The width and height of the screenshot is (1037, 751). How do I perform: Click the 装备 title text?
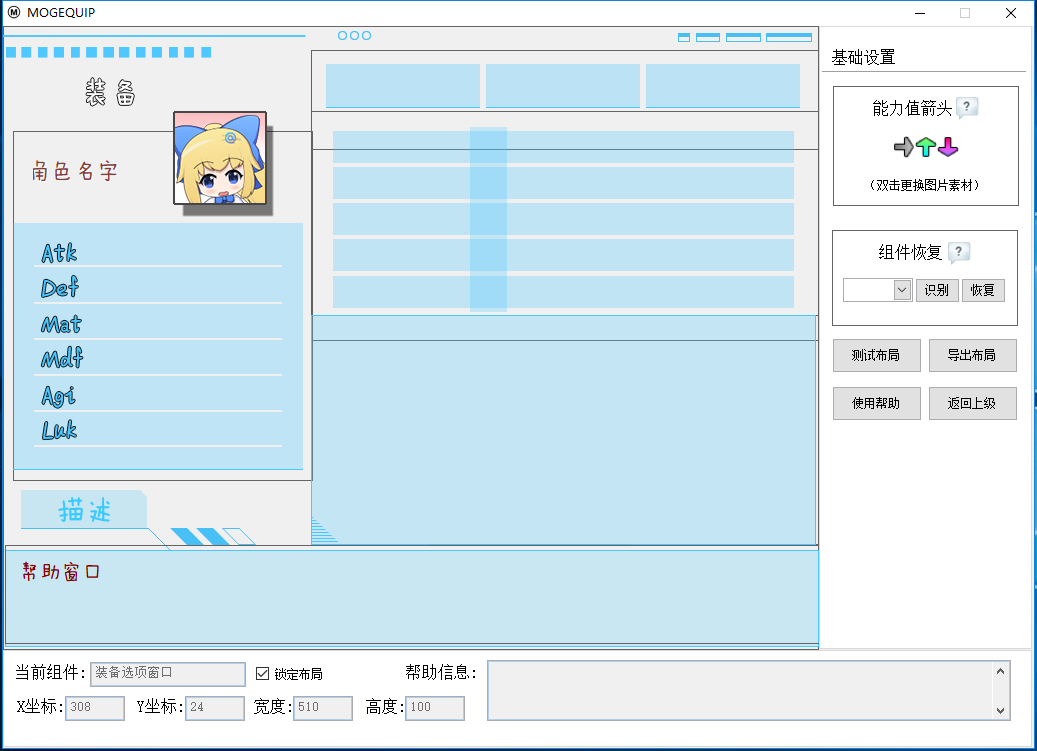110,92
